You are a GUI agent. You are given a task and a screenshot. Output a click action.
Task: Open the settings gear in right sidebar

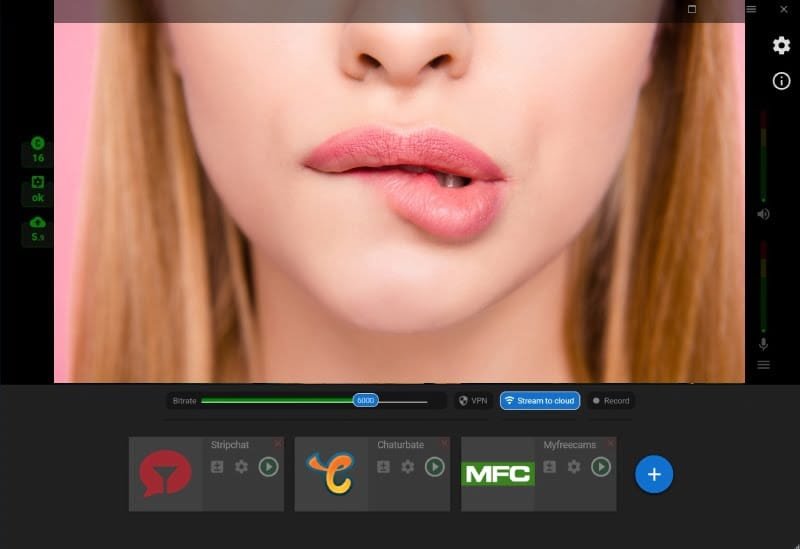[x=781, y=45]
